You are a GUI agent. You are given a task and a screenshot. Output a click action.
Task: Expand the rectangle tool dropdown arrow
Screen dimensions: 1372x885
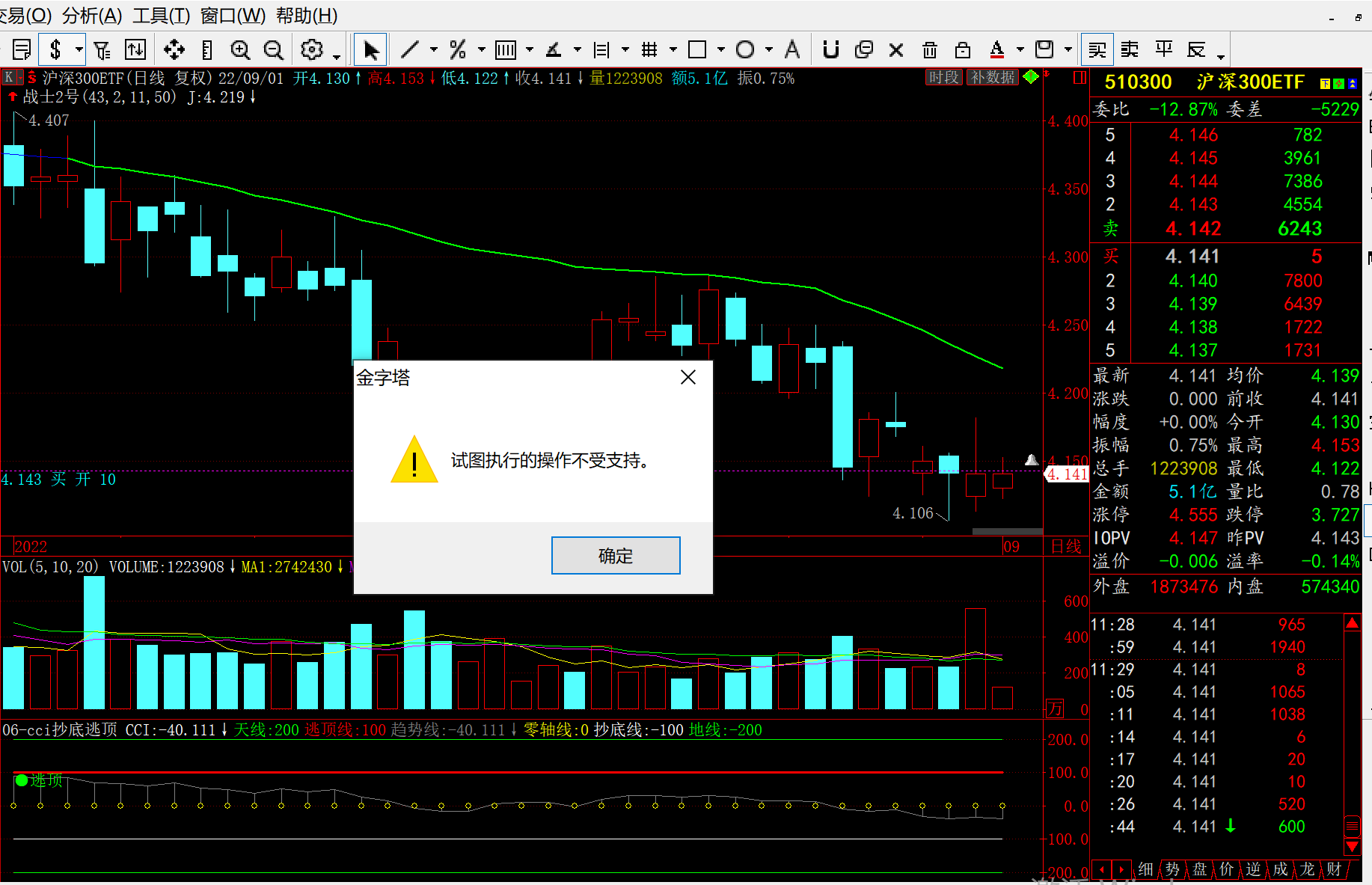721,50
